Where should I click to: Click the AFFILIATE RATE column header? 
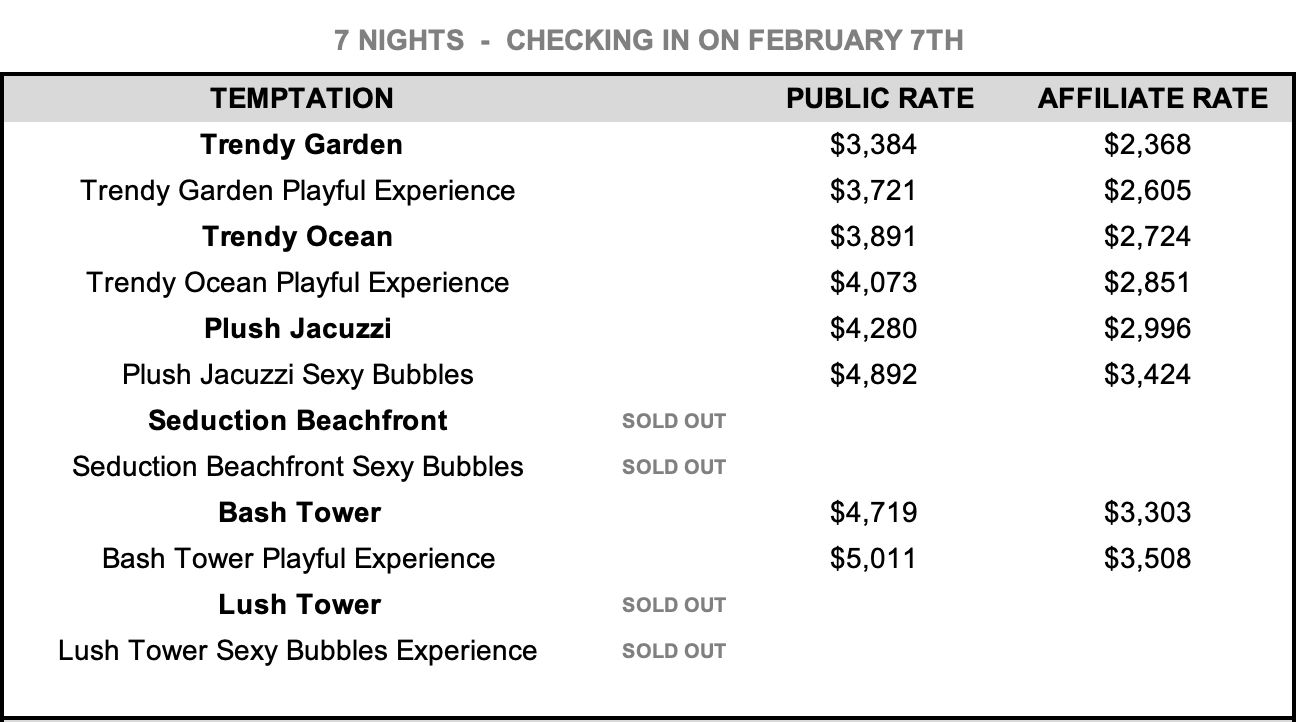(1152, 98)
